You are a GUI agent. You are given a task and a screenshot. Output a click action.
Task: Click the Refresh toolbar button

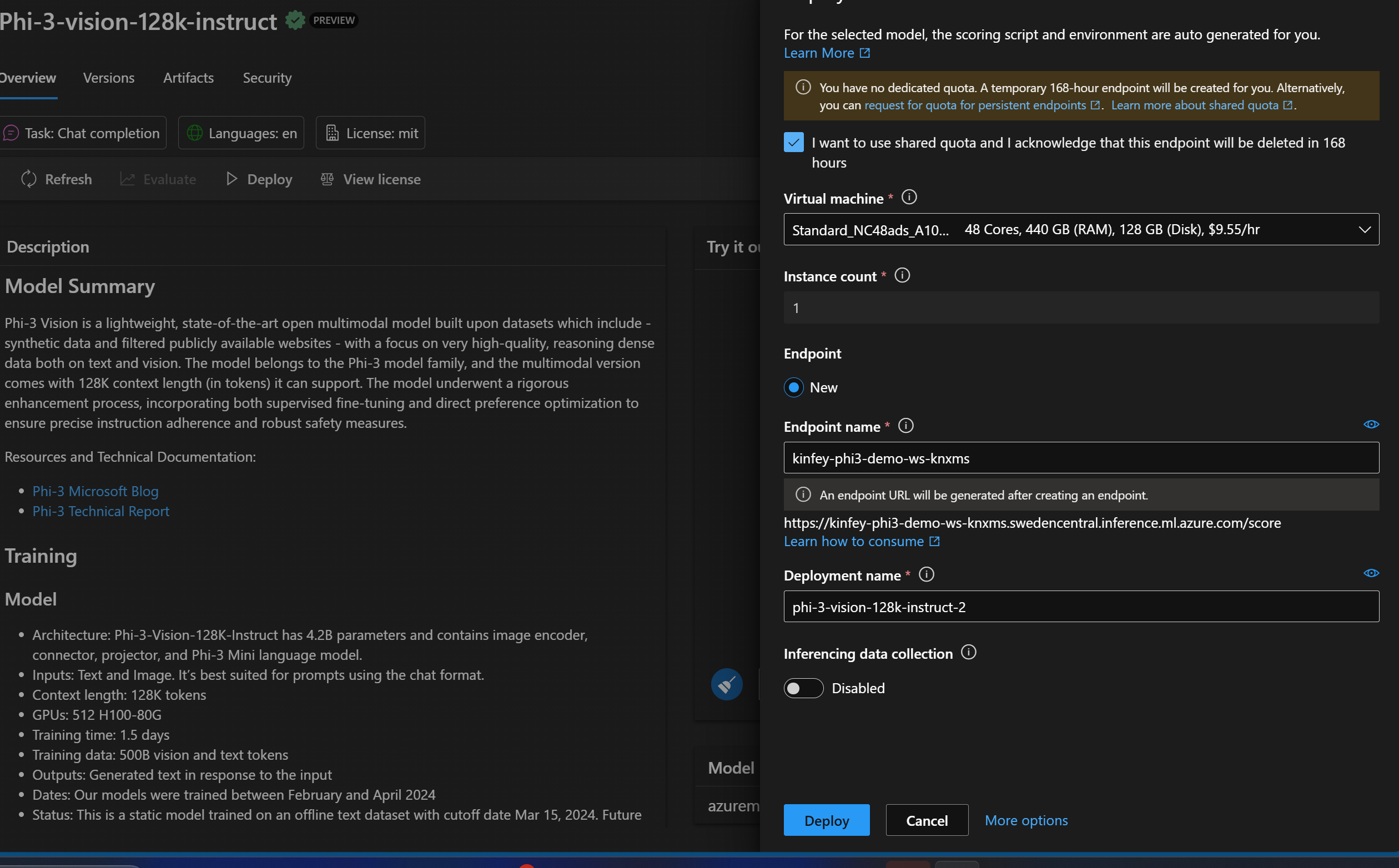(56, 179)
